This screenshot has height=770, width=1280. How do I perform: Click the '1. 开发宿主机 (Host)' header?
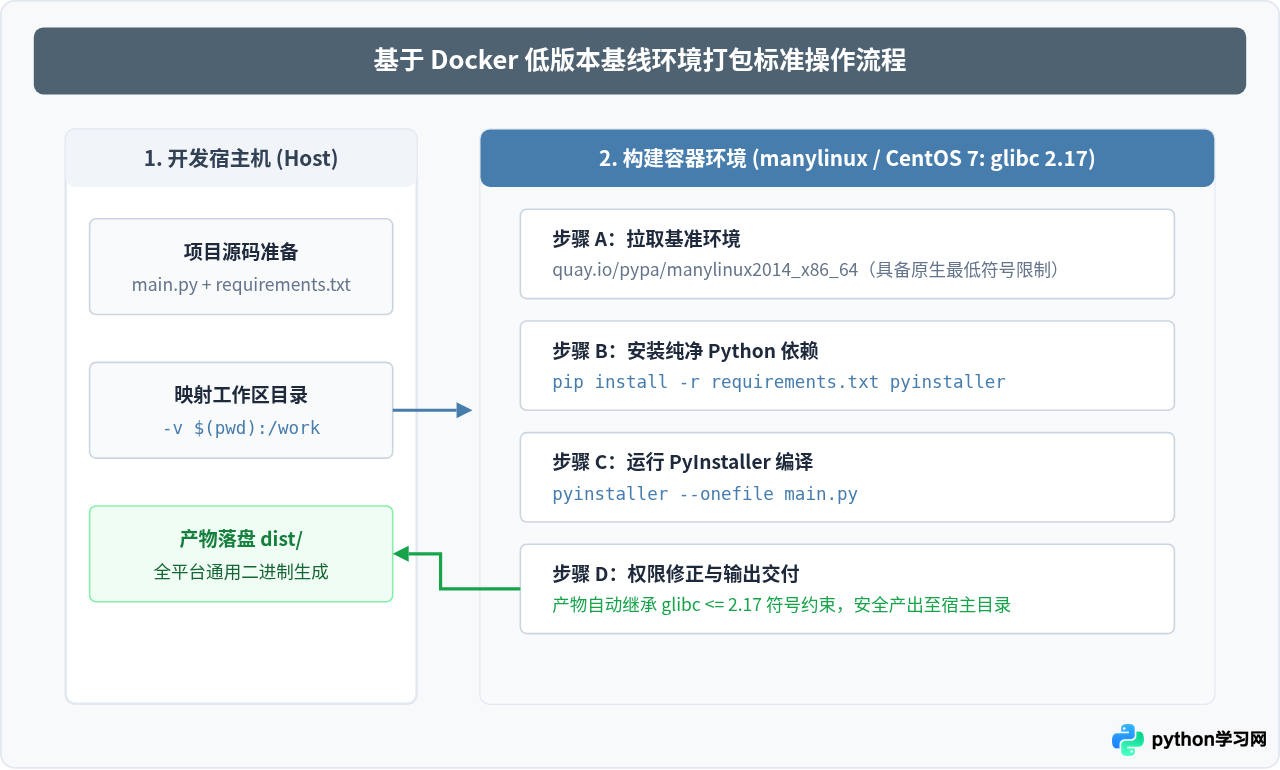point(241,158)
